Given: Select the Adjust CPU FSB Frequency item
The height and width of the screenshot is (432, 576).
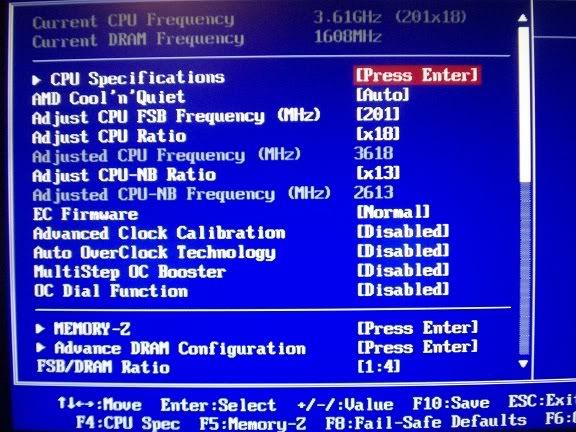Looking at the screenshot, I should click(176, 116).
